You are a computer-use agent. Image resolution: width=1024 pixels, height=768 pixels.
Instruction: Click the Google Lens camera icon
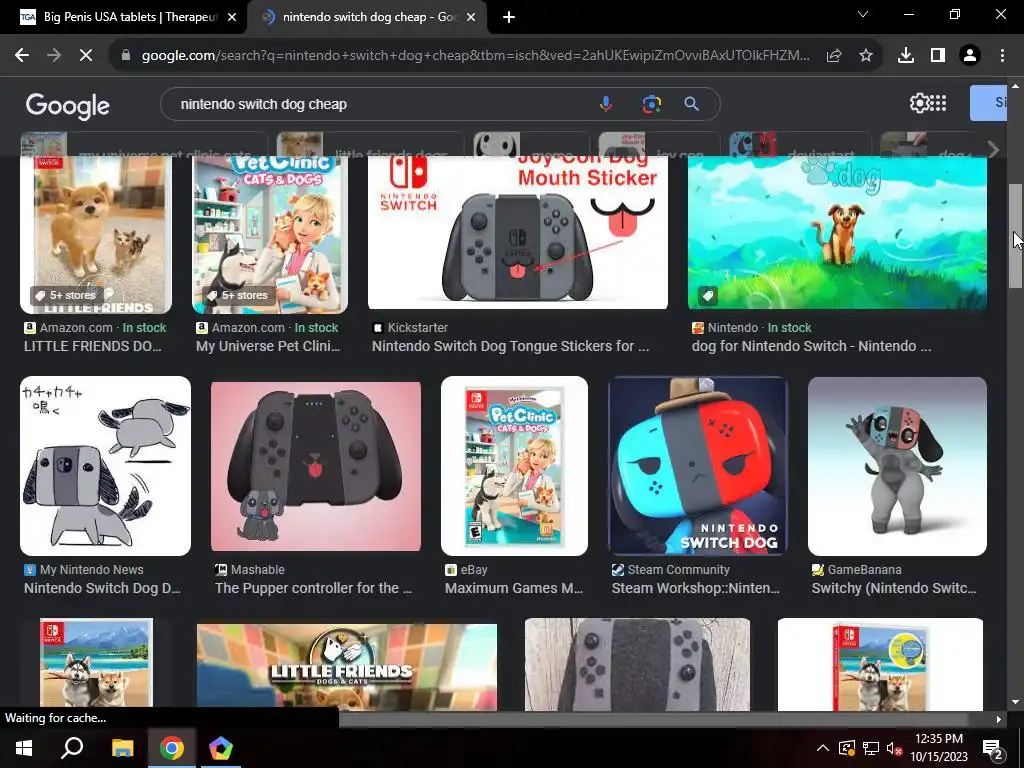click(651, 104)
